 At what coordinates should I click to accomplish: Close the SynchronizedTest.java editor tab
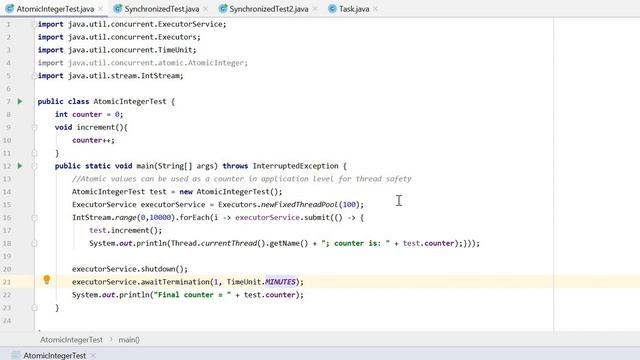[x=205, y=9]
